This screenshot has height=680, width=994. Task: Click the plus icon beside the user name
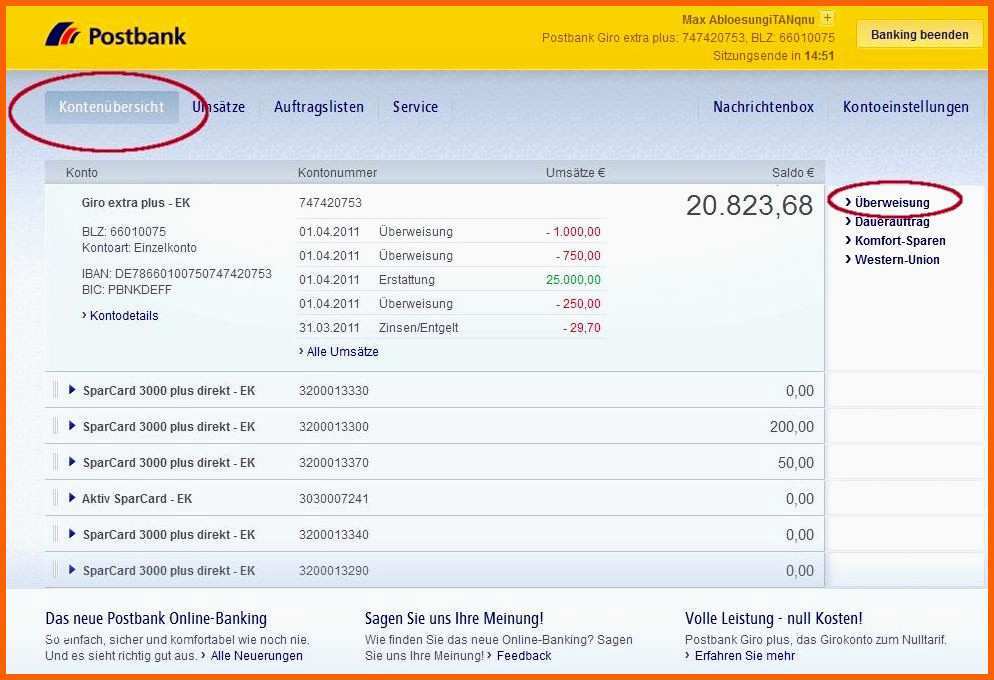[827, 18]
